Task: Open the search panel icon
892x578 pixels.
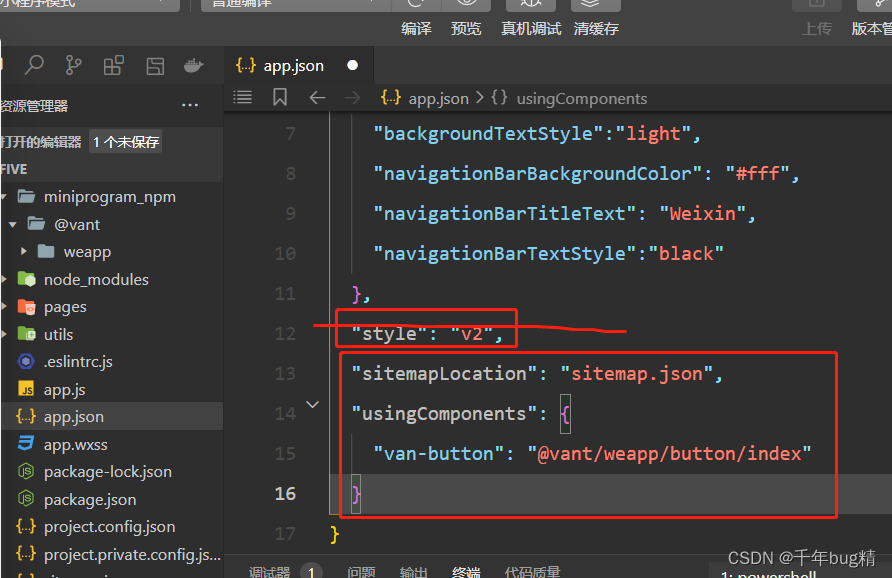Action: (x=34, y=65)
